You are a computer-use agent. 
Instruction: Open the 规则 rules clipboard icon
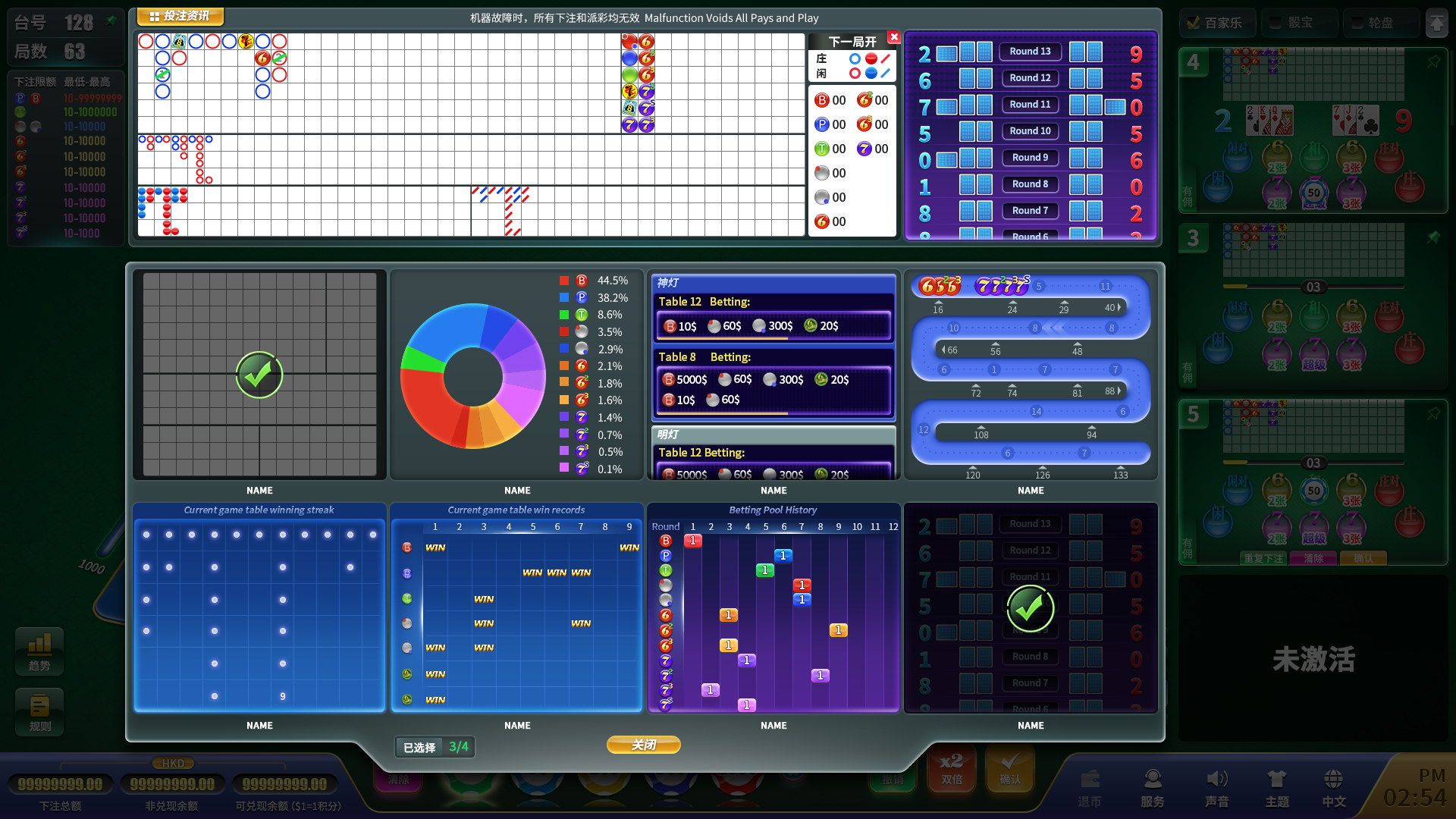click(39, 707)
